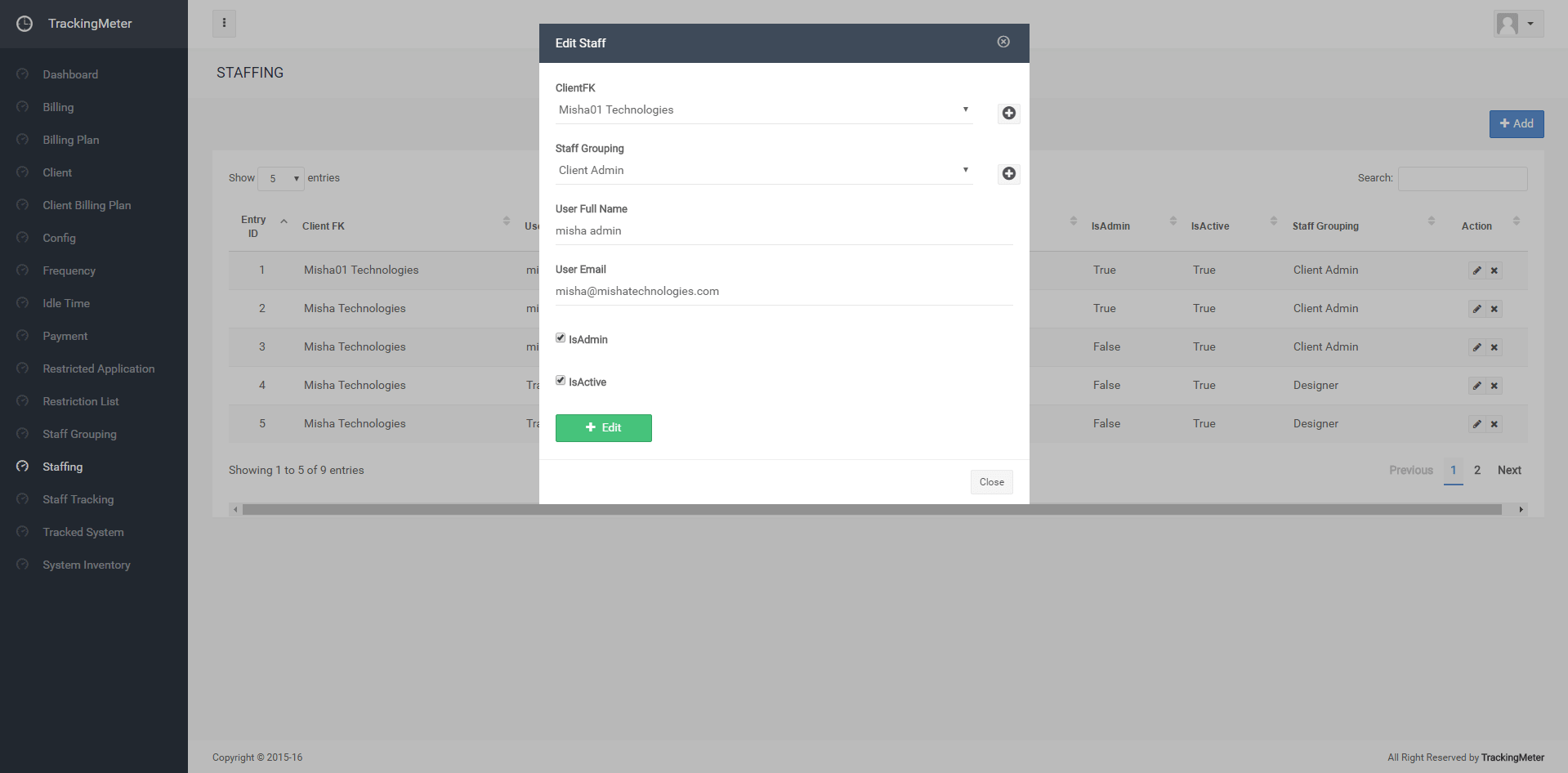This screenshot has width=1568, height=773.
Task: Click the pencil edit icon for entry 5
Action: tap(1476, 424)
